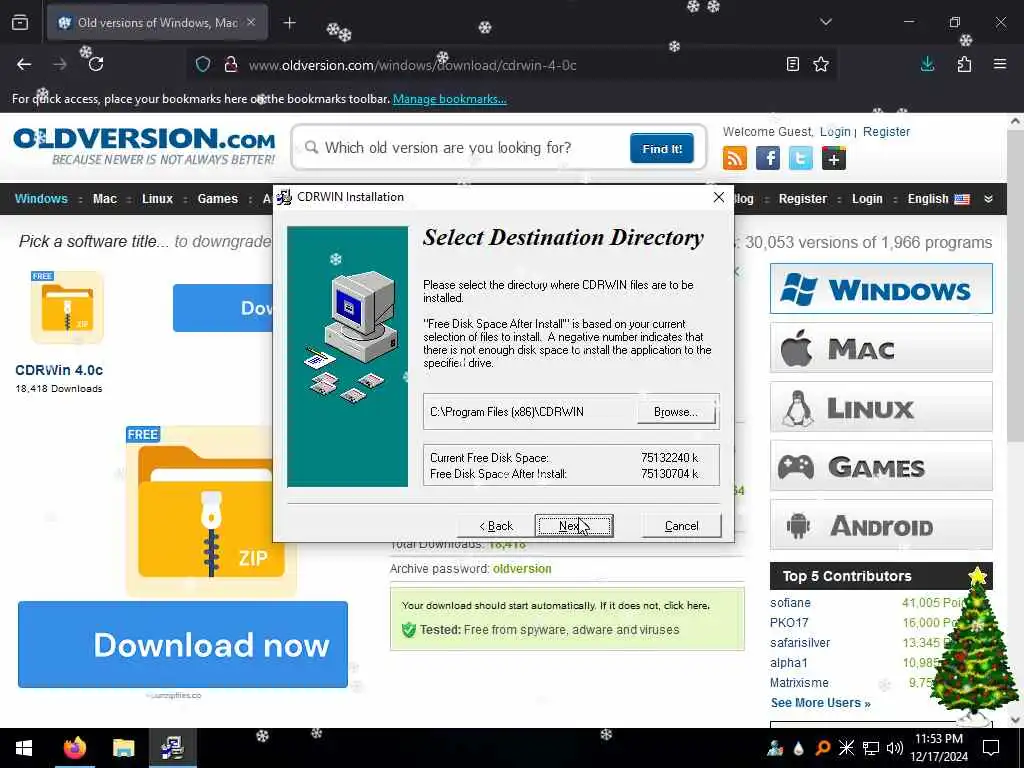
Task: Open the Windows Start menu
Action: coord(24,748)
